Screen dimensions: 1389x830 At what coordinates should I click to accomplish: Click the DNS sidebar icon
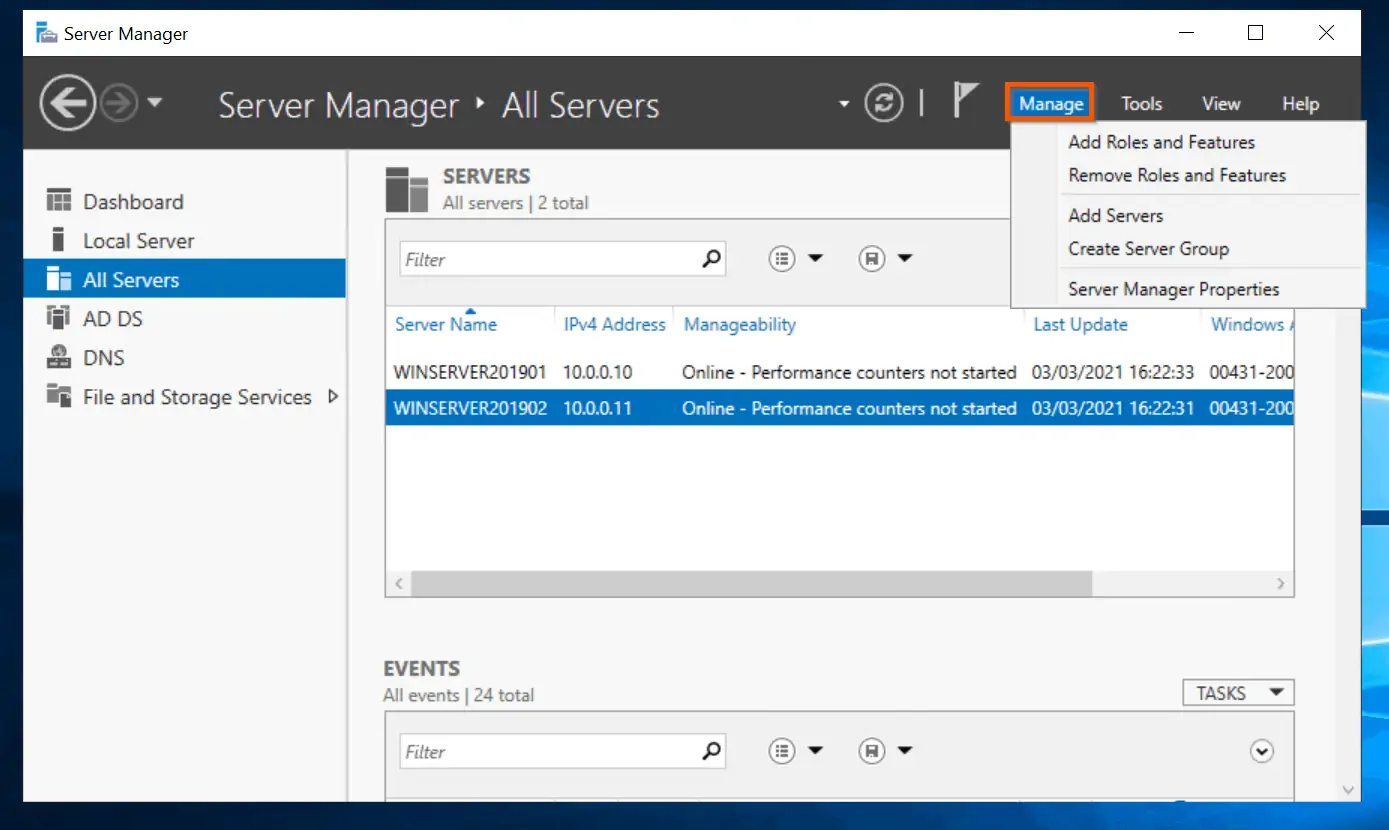point(59,357)
